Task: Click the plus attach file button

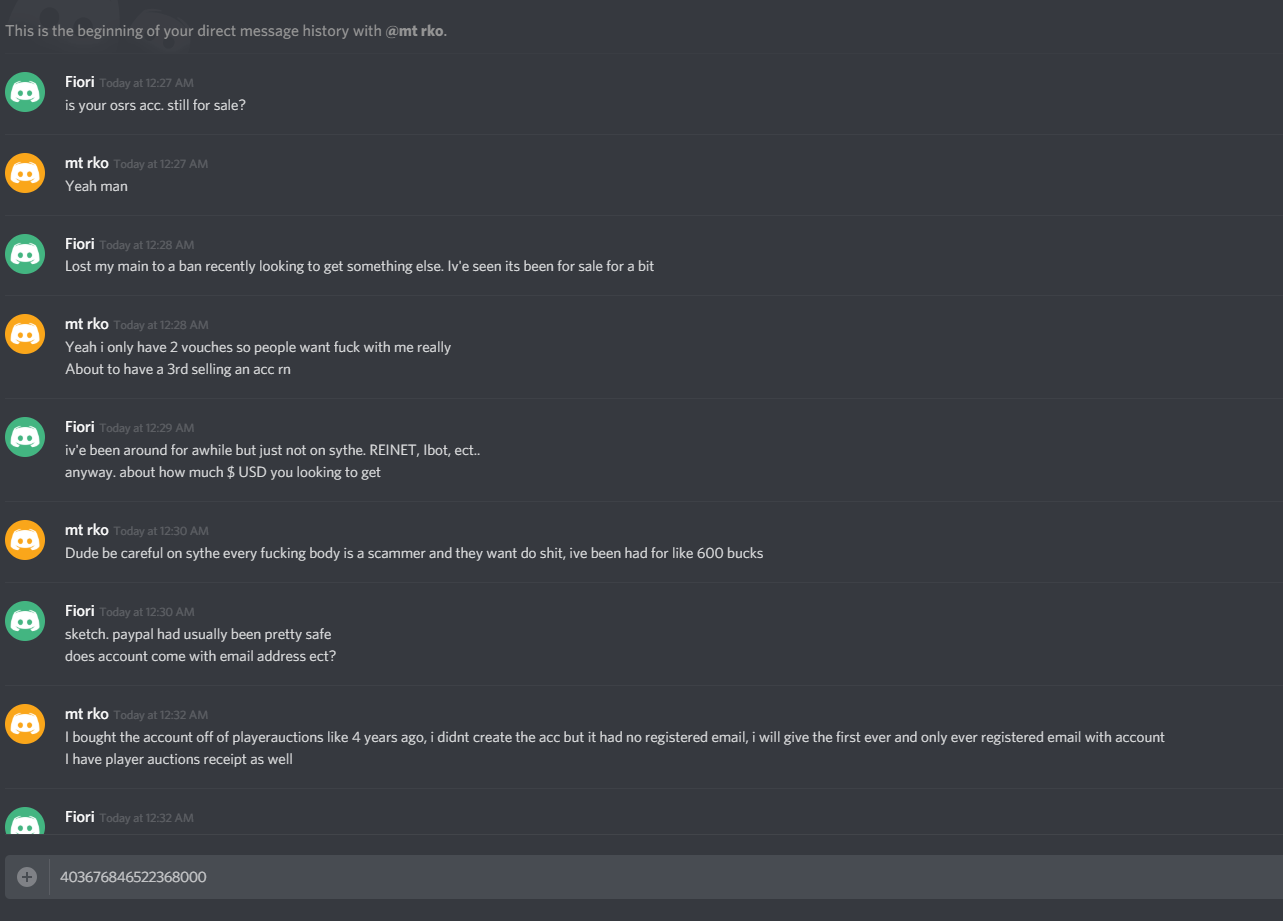Action: [x=27, y=877]
